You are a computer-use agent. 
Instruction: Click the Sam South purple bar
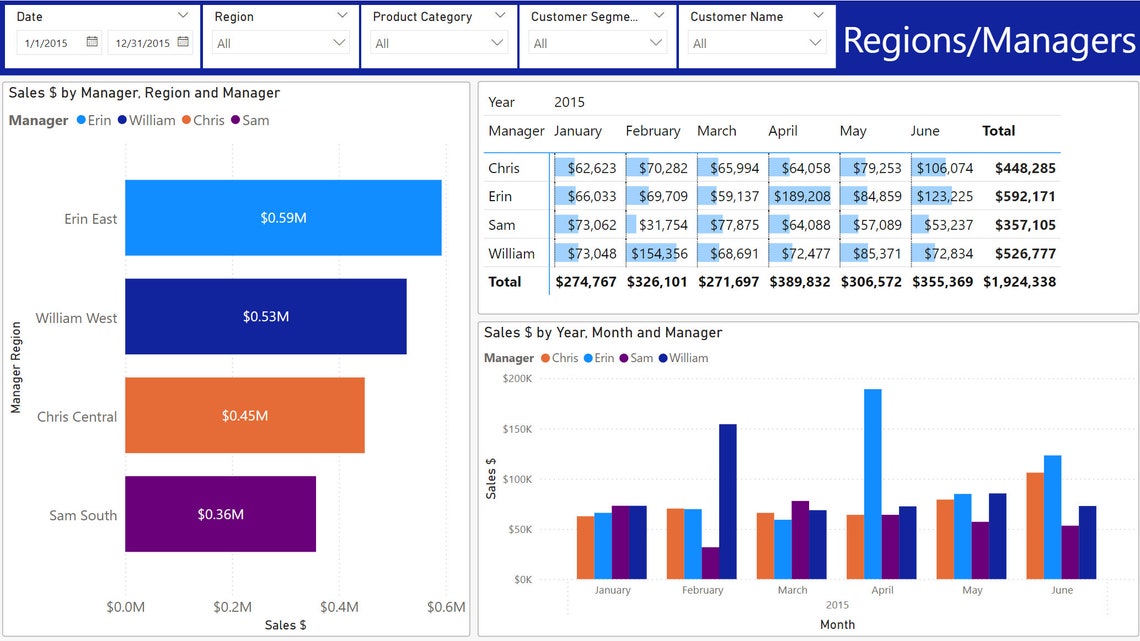(220, 513)
